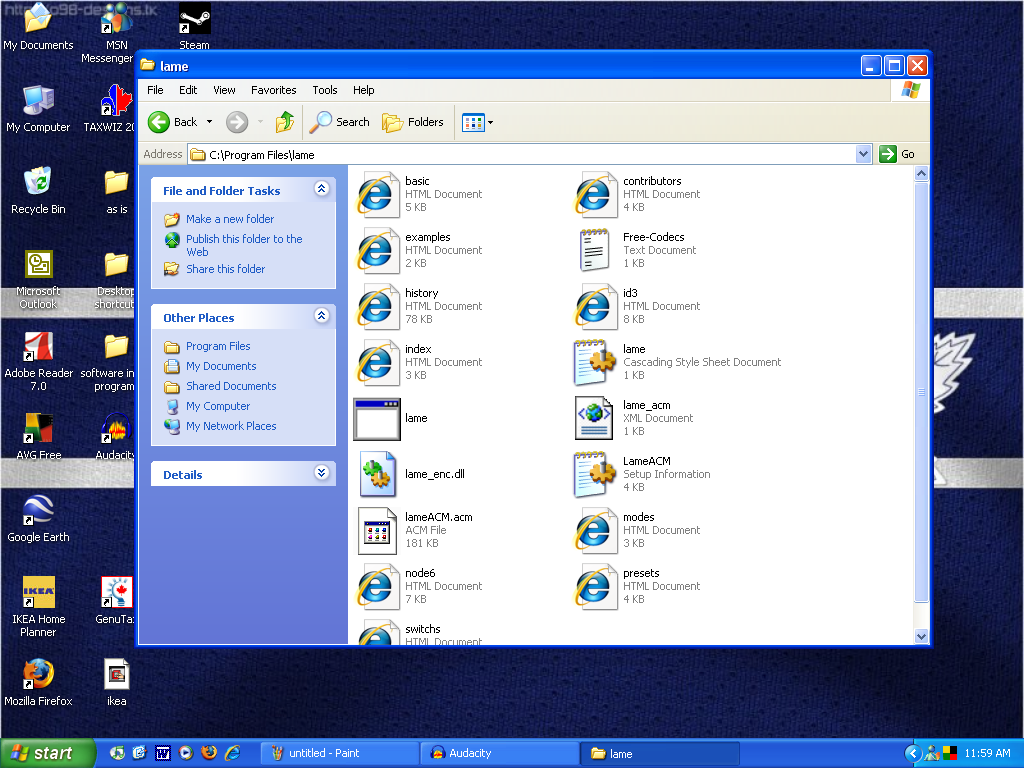Collapse the File and Folder Tasks panel
The image size is (1024, 768).
[x=321, y=189]
